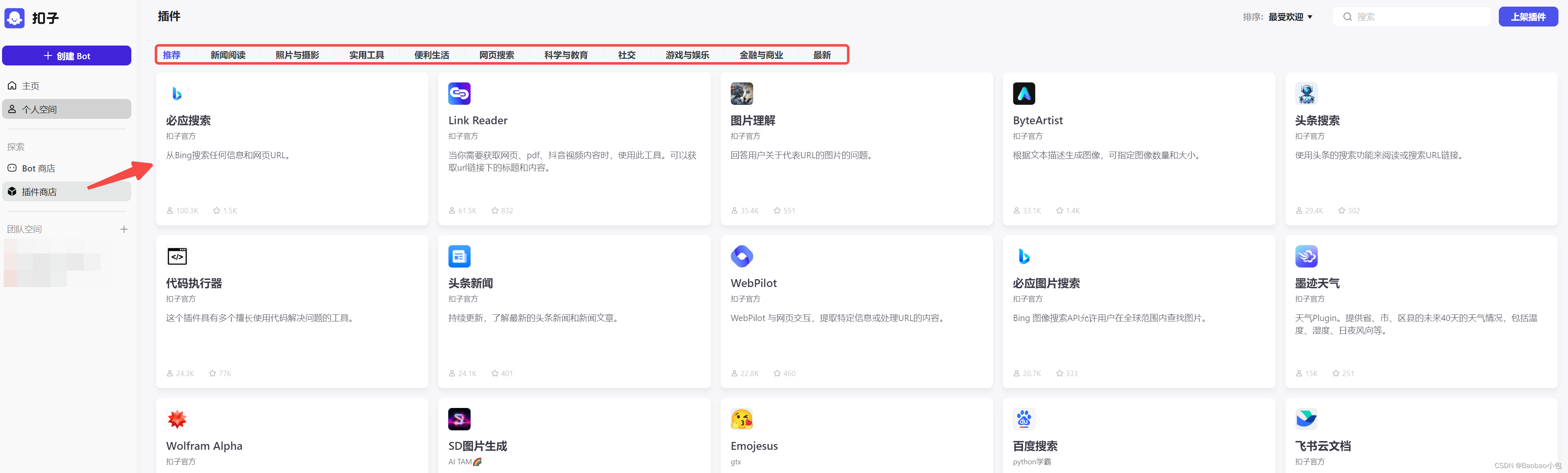Add a team space with plus icon
The width and height of the screenshot is (1568, 473).
coord(124,229)
